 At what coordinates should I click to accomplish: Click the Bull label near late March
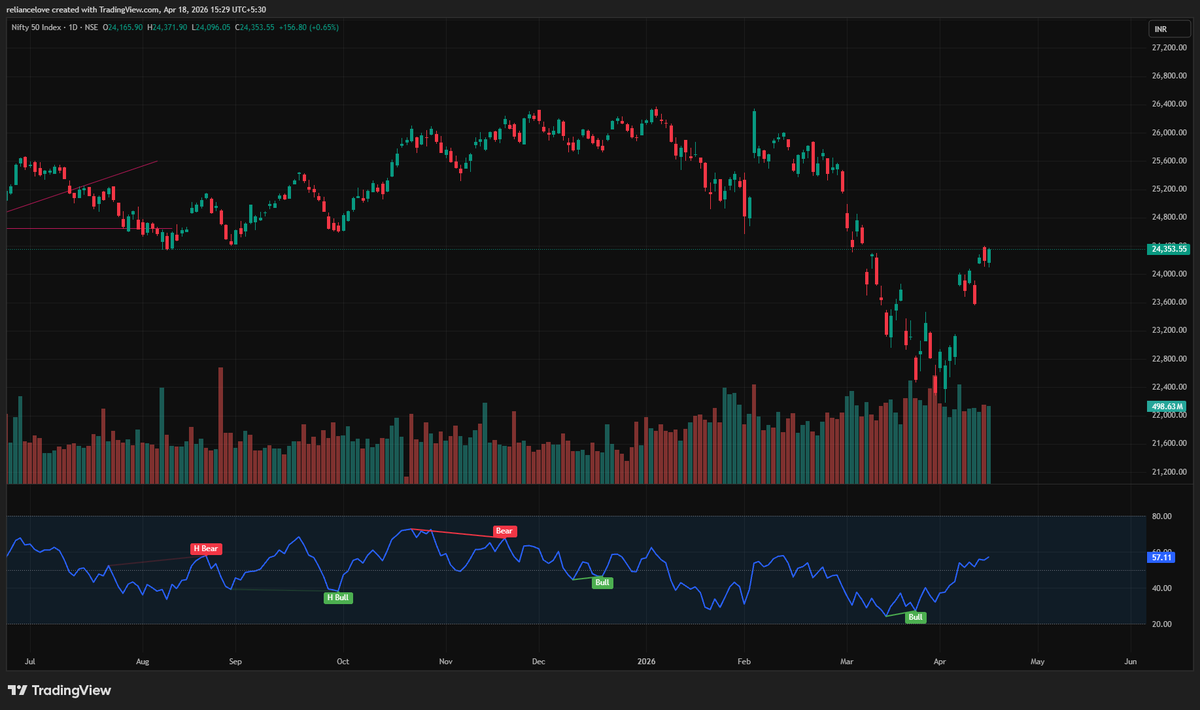coord(915,618)
